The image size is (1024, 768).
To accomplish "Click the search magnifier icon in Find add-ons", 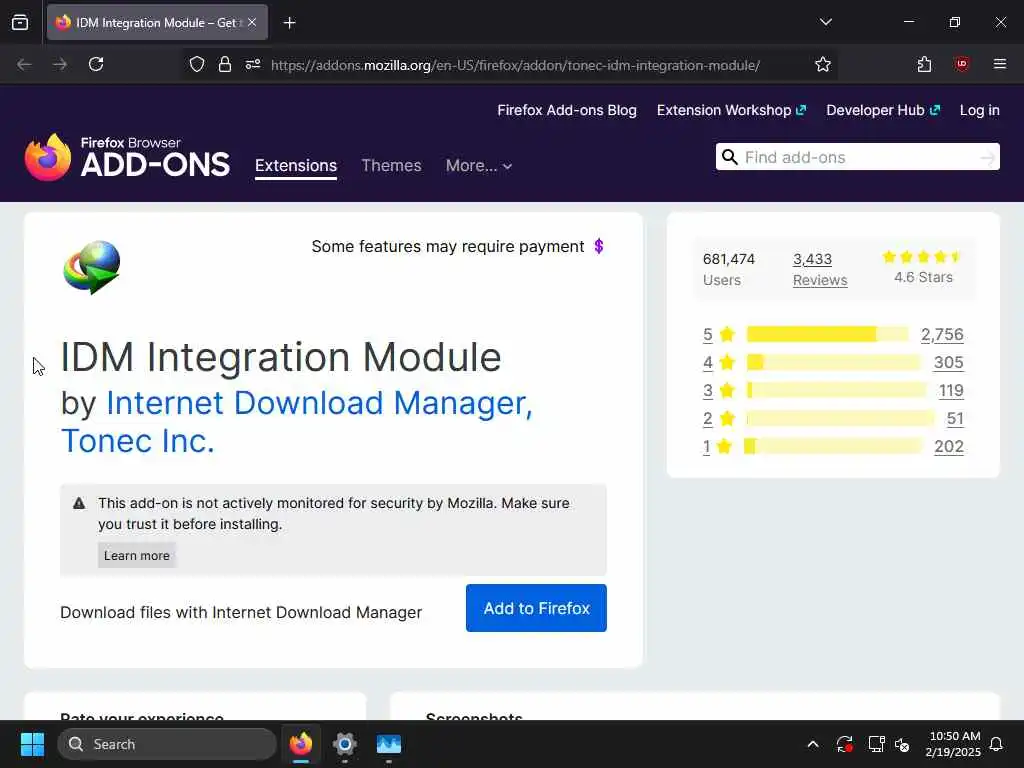I will pos(730,157).
